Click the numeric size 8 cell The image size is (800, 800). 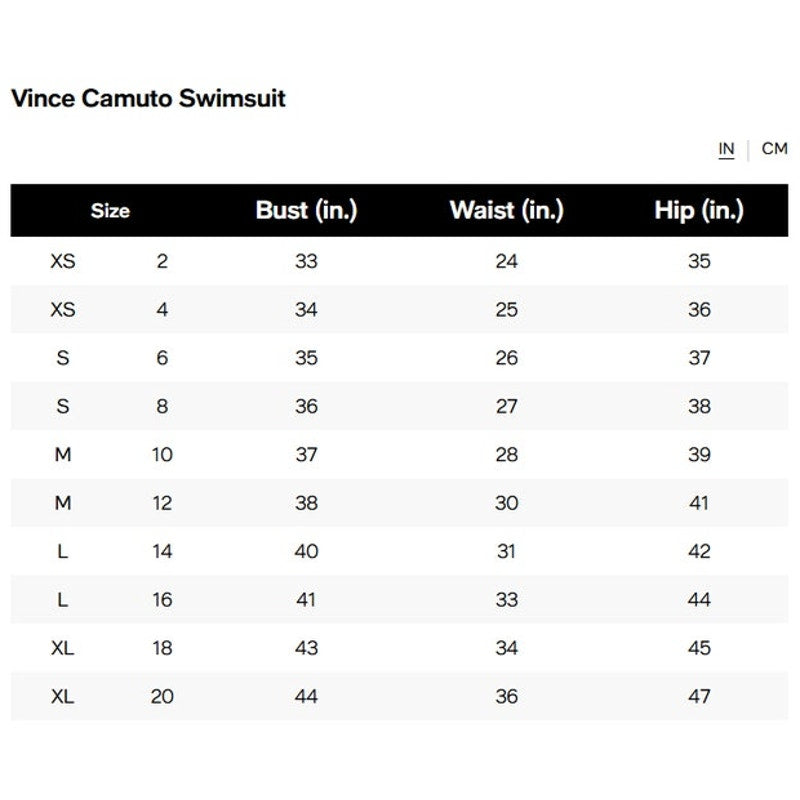[162, 406]
